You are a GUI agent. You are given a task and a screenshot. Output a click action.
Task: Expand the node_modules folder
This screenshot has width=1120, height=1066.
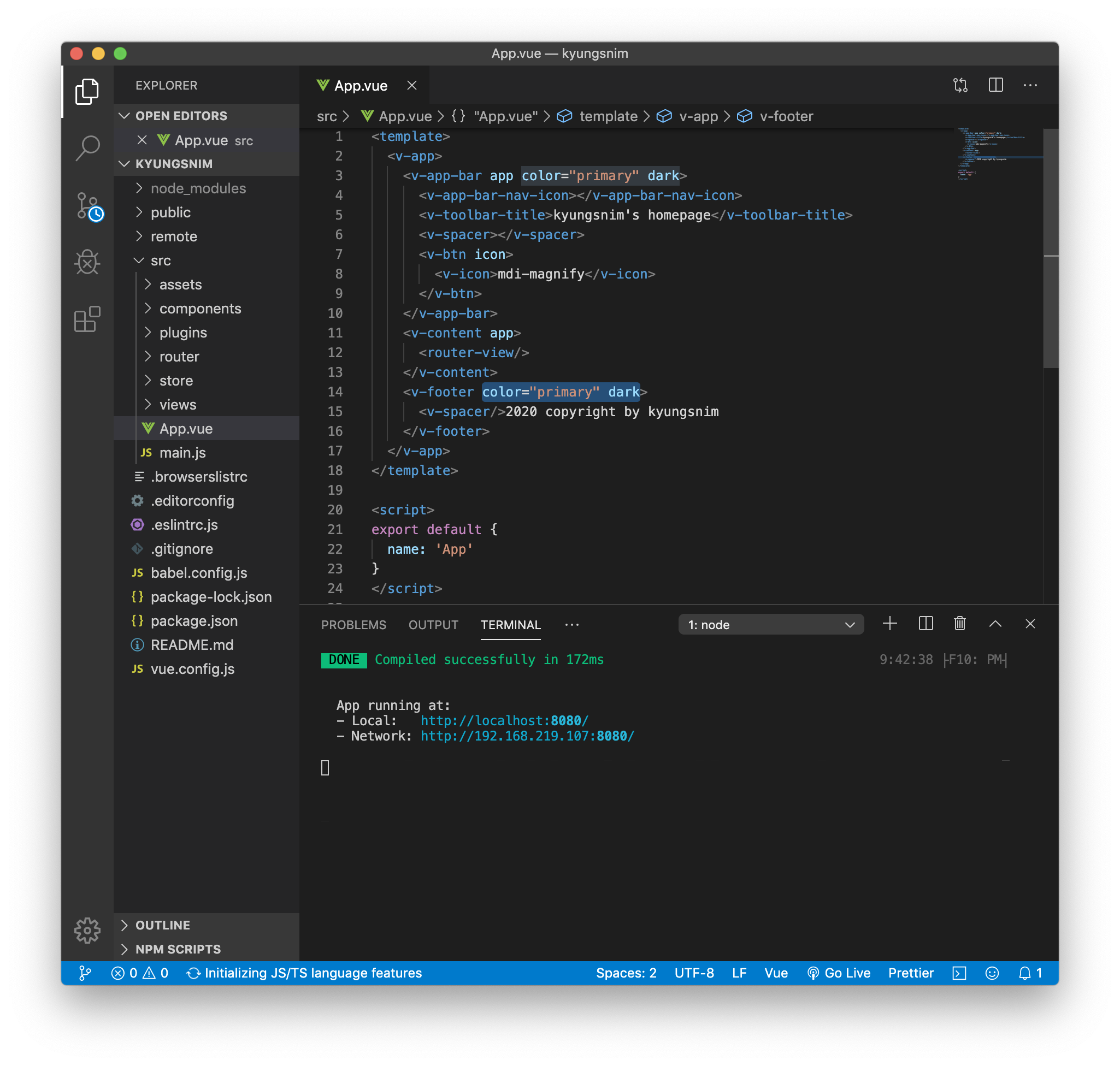click(x=197, y=188)
